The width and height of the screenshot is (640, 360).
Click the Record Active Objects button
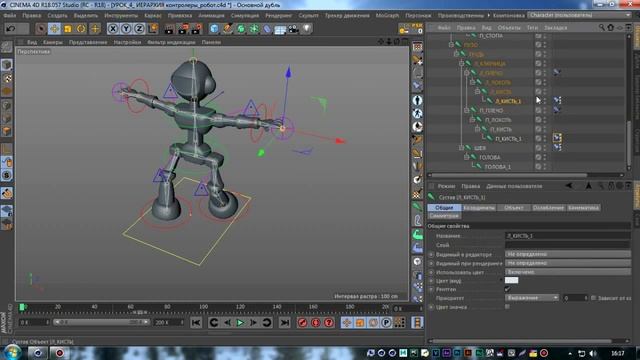[x=302, y=323]
